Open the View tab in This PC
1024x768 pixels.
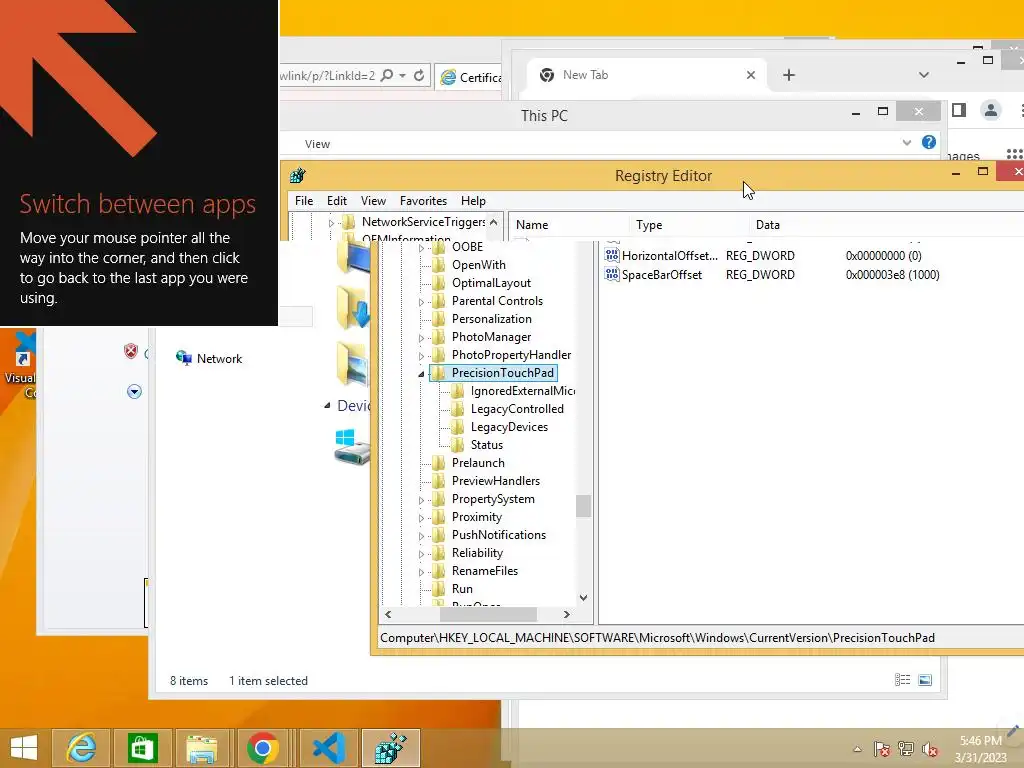point(317,144)
